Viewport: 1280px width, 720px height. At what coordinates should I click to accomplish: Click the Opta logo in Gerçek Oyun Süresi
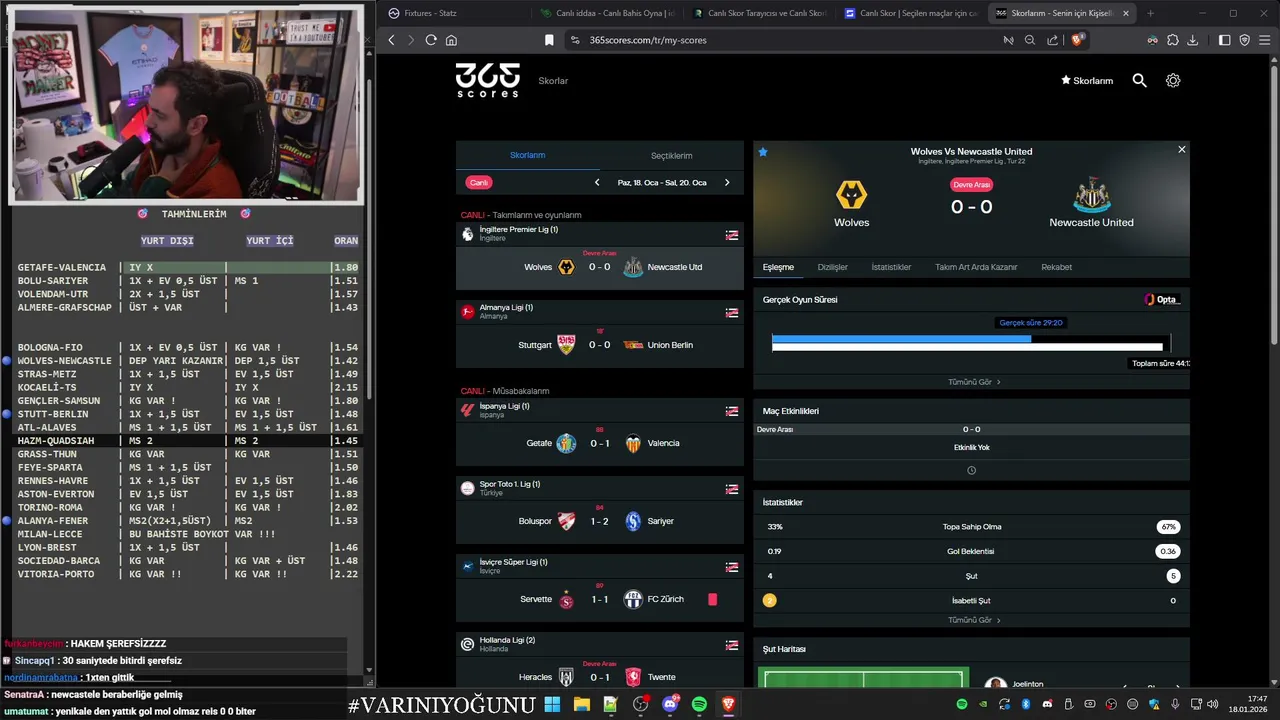pyautogui.click(x=1162, y=299)
